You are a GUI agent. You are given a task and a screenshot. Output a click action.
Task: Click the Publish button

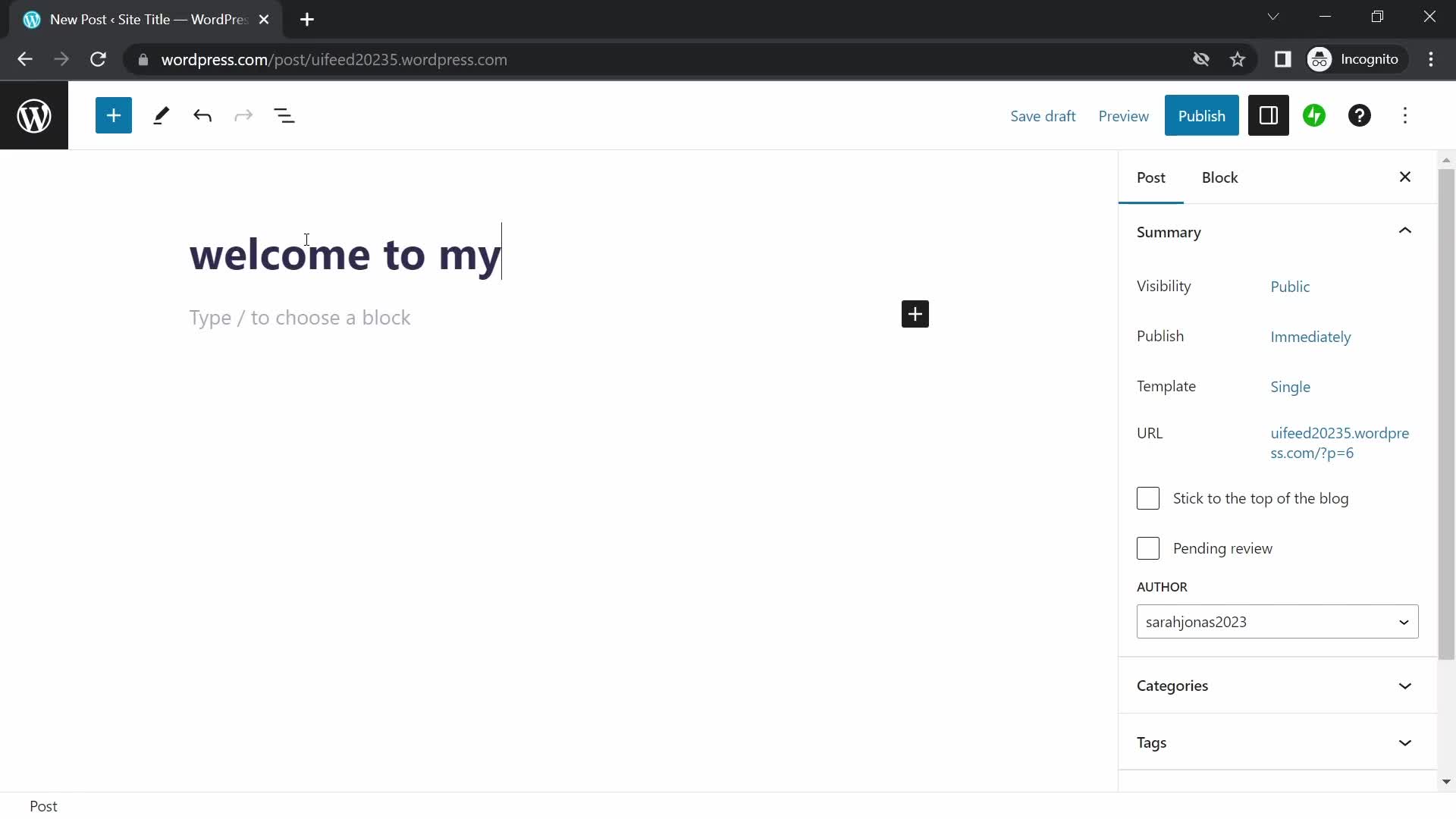1201,115
